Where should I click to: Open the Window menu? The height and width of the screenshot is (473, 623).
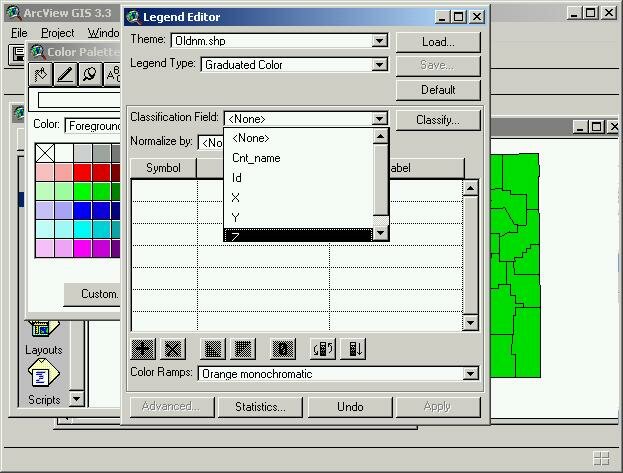coord(103,33)
